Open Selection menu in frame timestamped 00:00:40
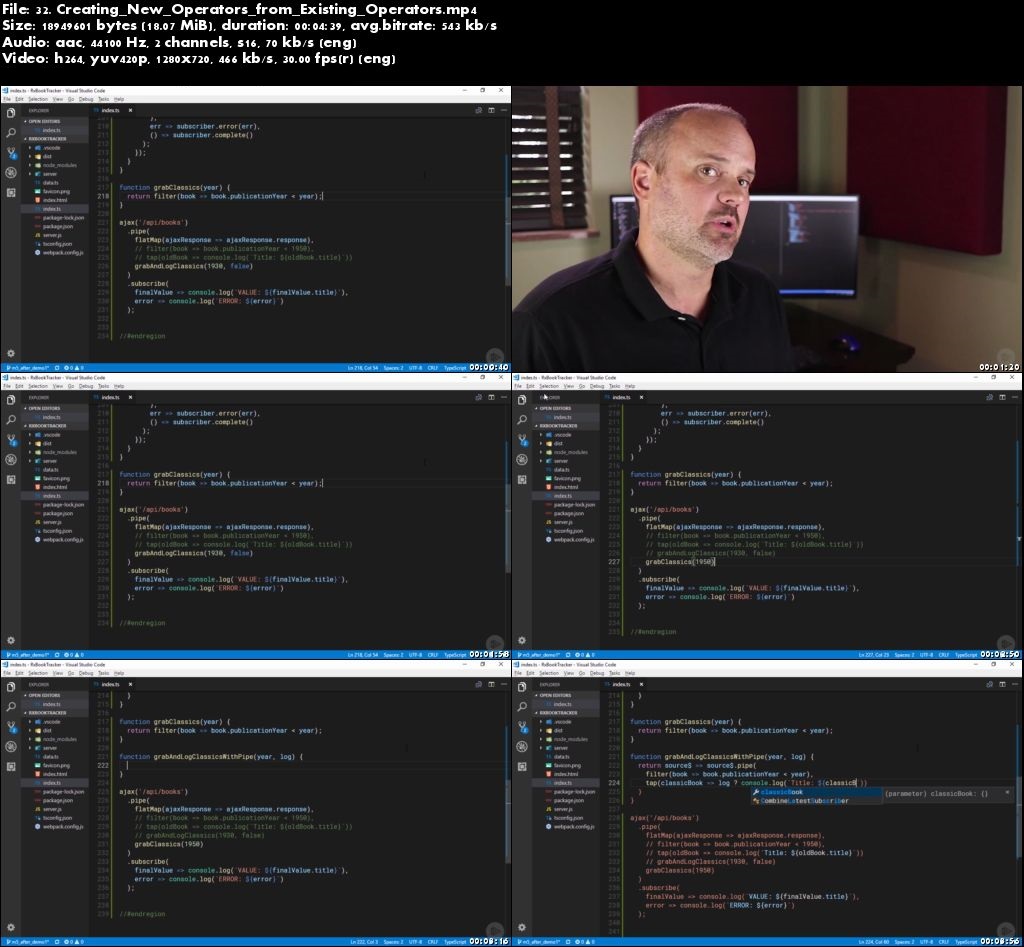Screen dimensions: 1024x947 pos(38,100)
